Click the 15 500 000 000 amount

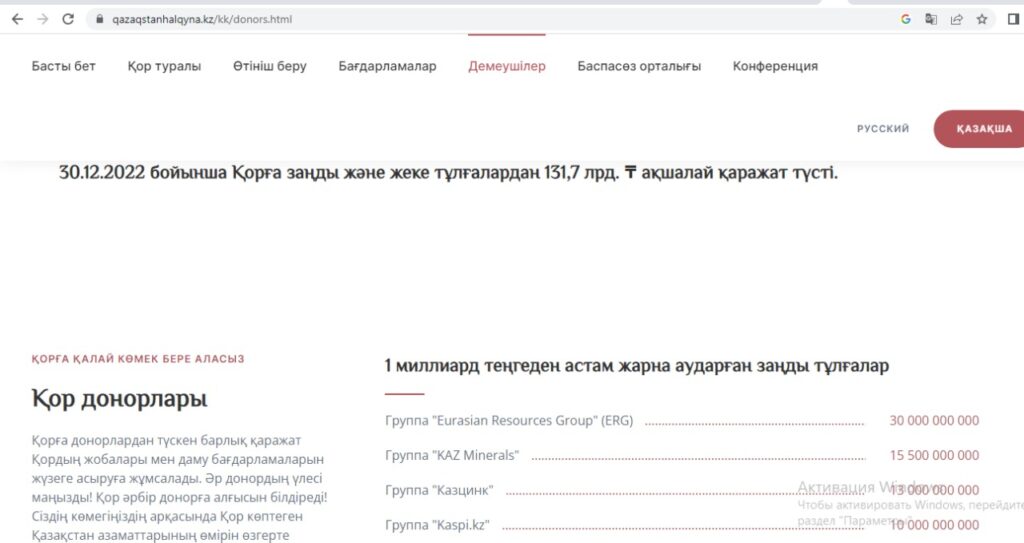coord(935,455)
